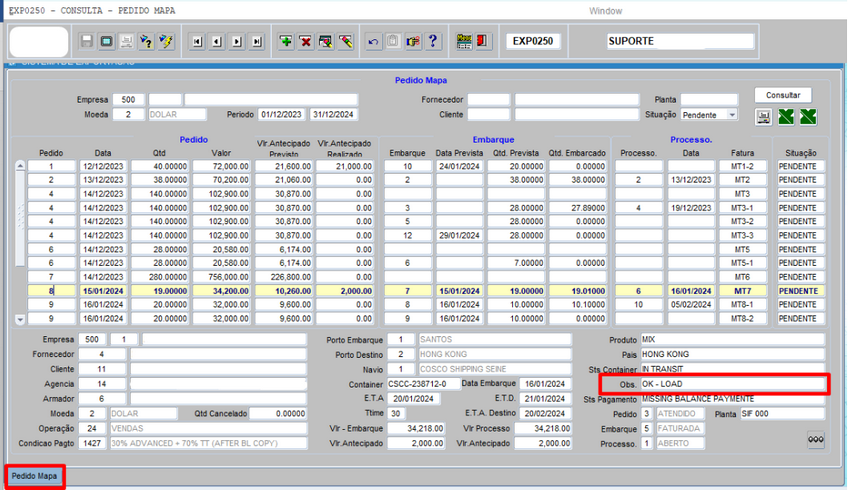Click the printer icon below Consultar
This screenshot has height=490, width=848.
(x=764, y=116)
